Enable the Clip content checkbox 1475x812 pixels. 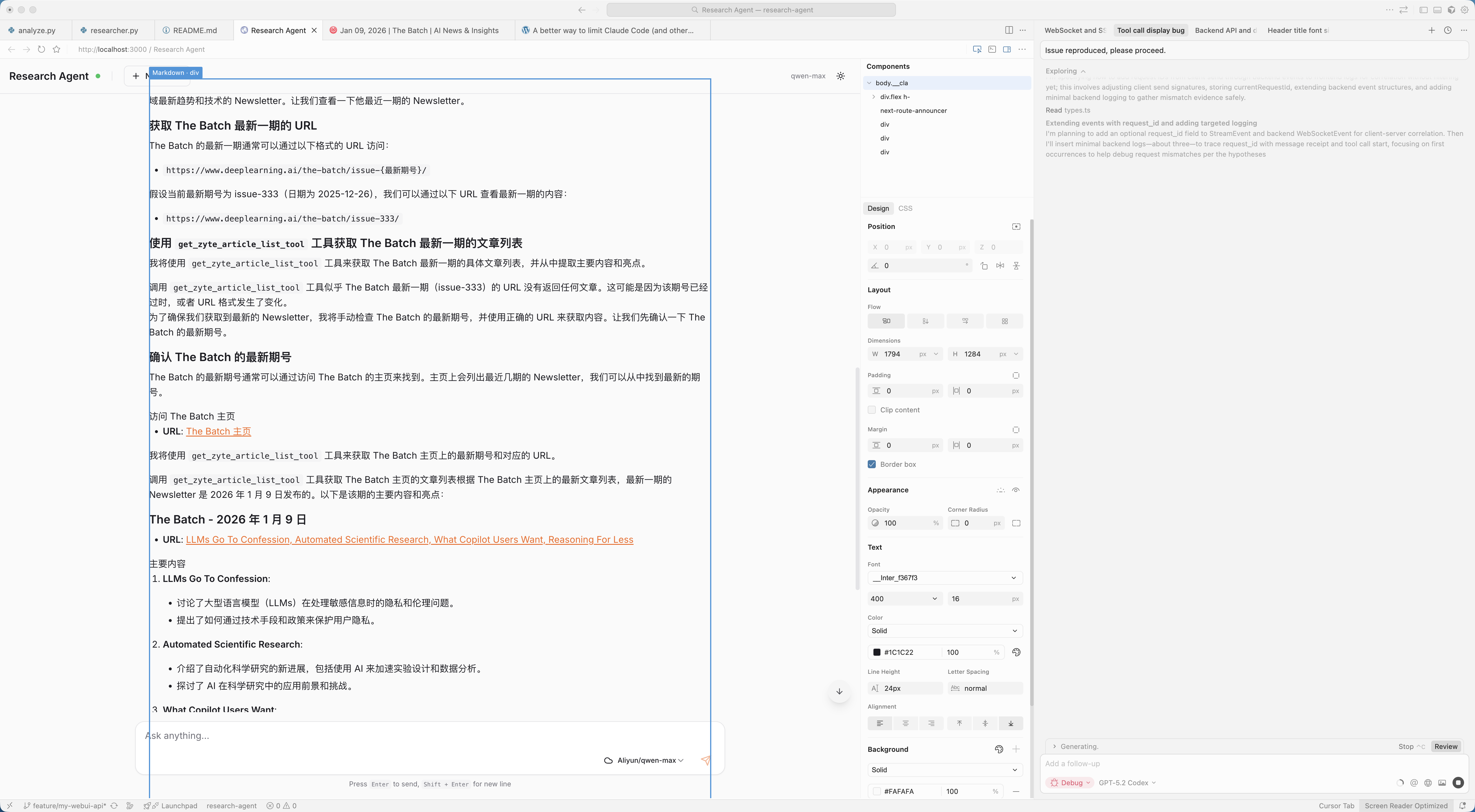(x=871, y=410)
